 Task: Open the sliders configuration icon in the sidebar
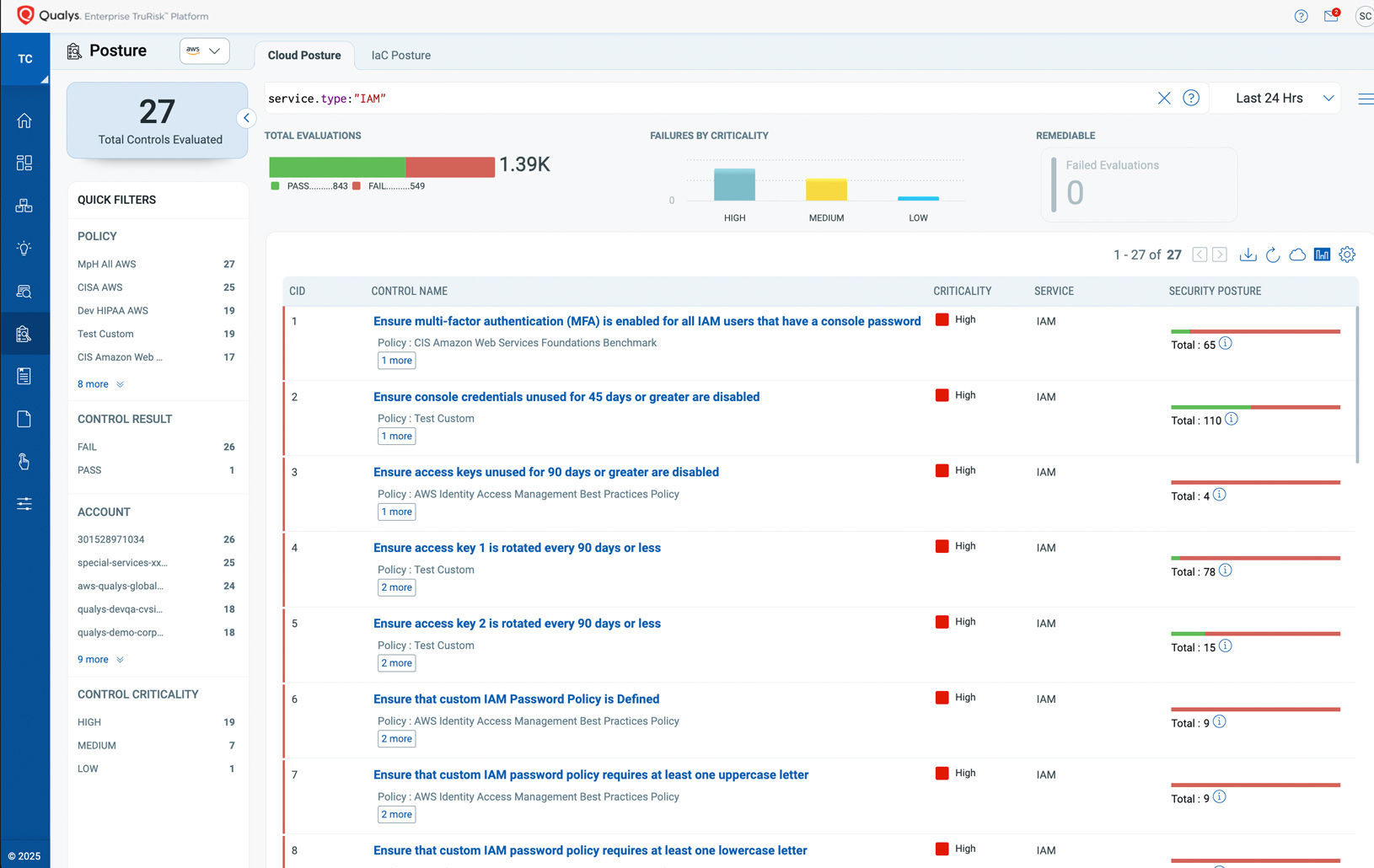pyautogui.click(x=24, y=504)
